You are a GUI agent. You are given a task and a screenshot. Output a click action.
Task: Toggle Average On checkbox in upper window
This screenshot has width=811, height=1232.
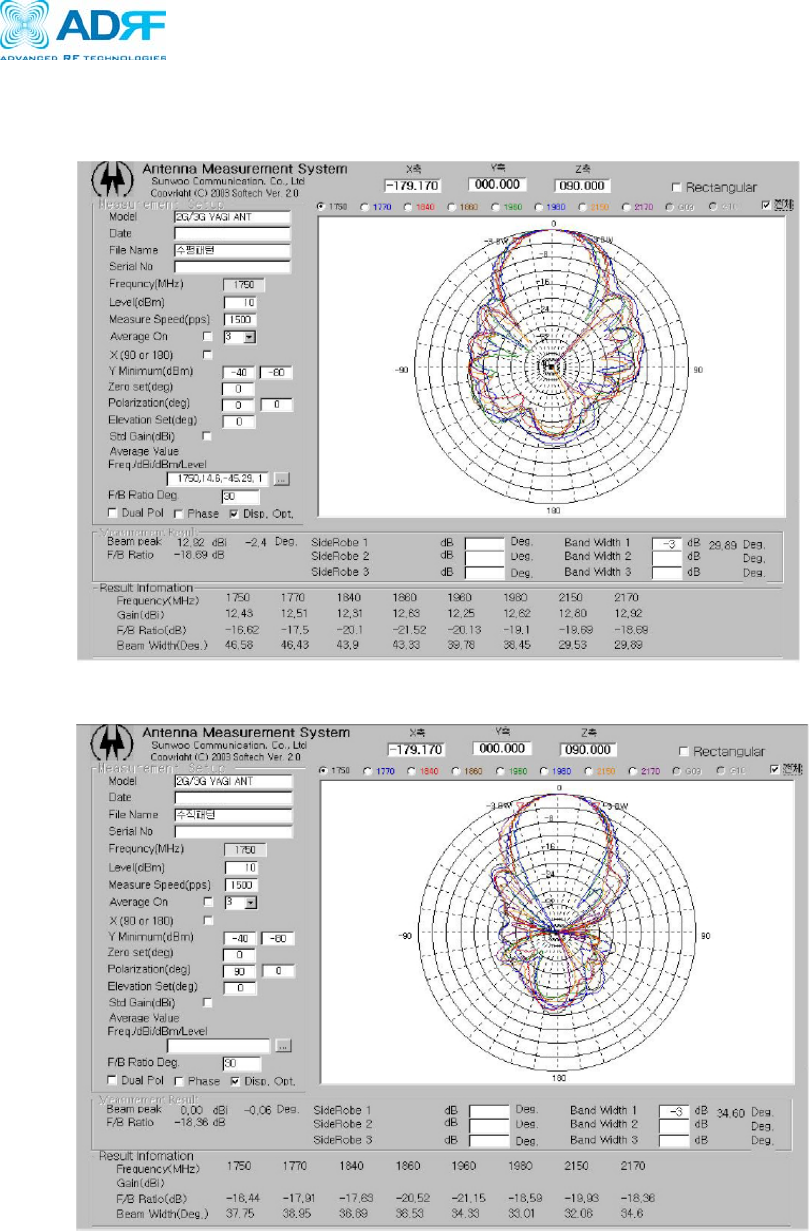(208, 337)
